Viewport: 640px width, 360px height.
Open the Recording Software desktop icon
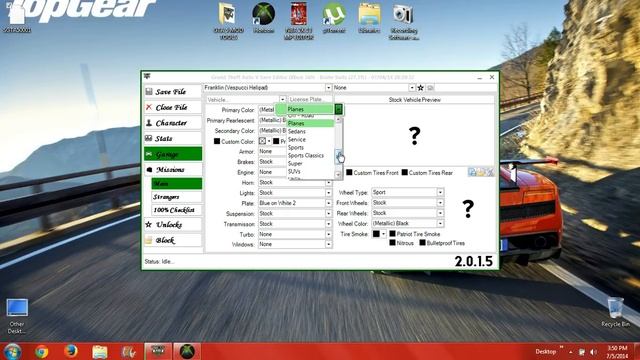coord(404,21)
